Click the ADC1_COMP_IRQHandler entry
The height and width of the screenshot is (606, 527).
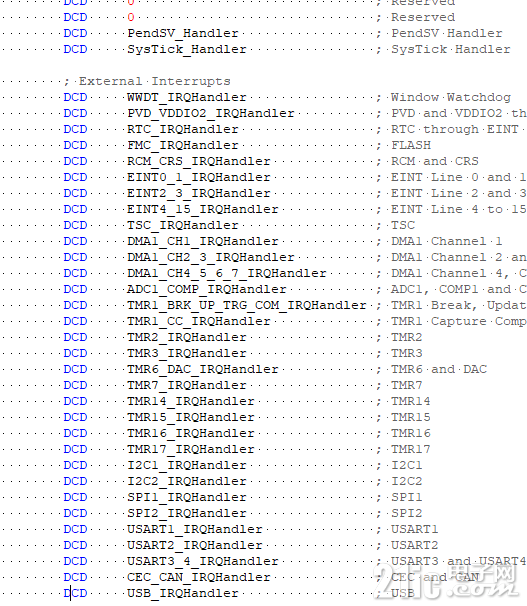pyautogui.click(x=207, y=289)
